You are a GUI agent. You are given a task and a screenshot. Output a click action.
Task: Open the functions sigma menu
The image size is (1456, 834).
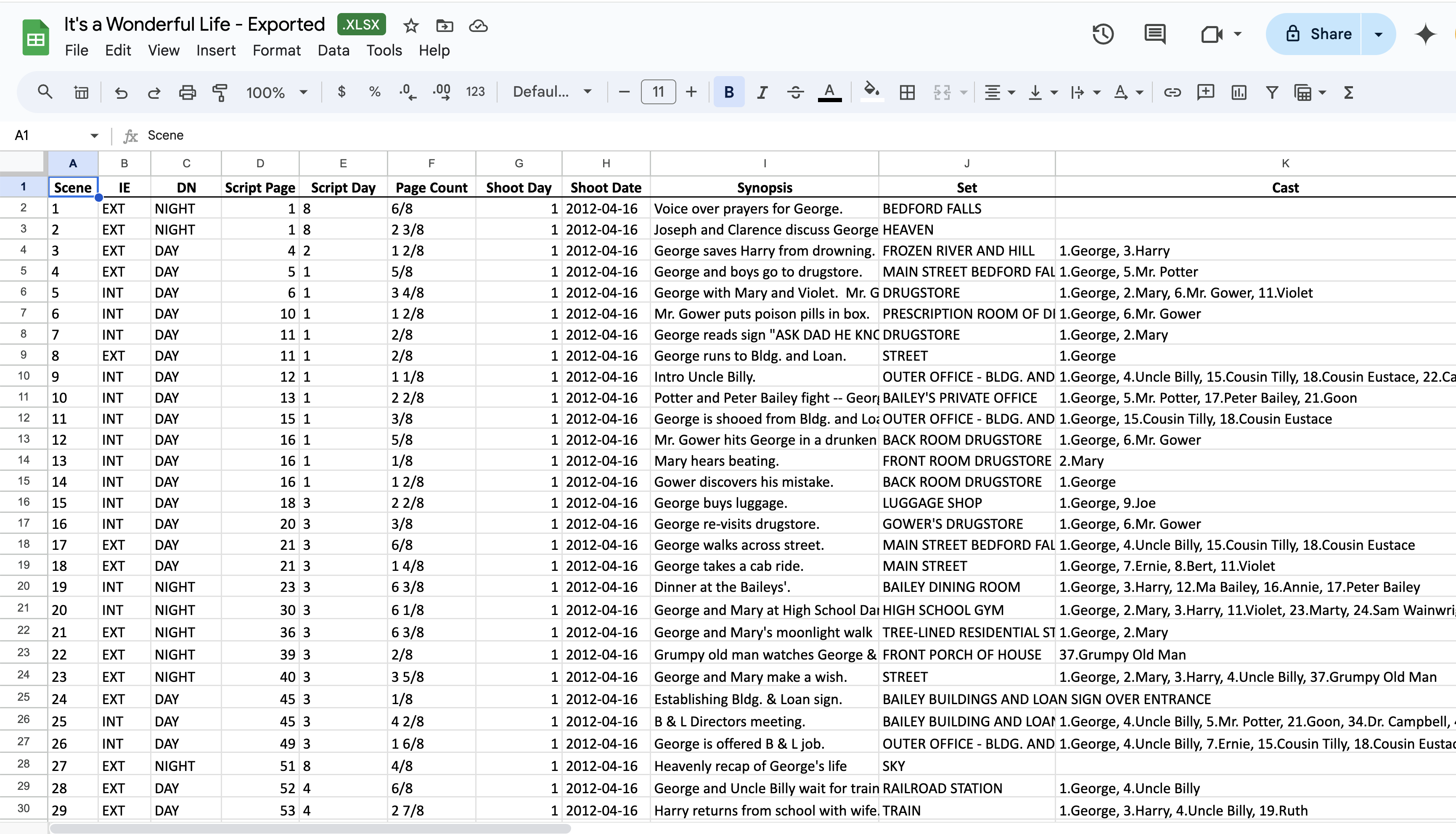tap(1348, 92)
